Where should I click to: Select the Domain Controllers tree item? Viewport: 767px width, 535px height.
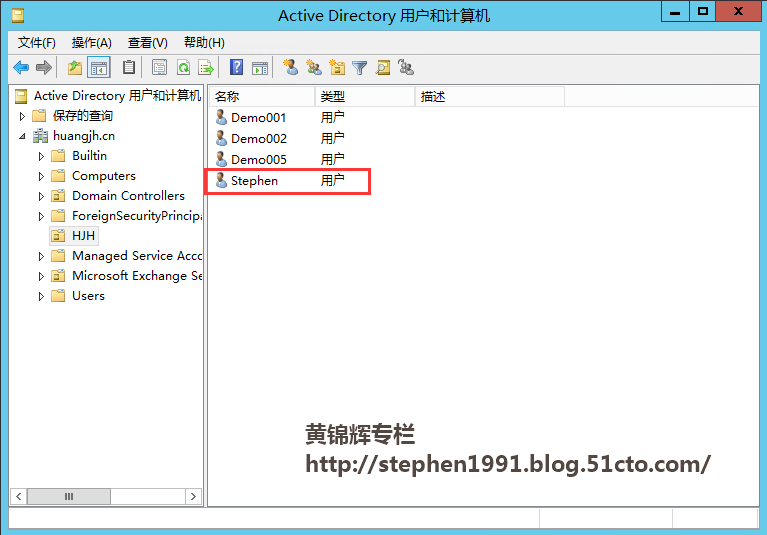(128, 196)
